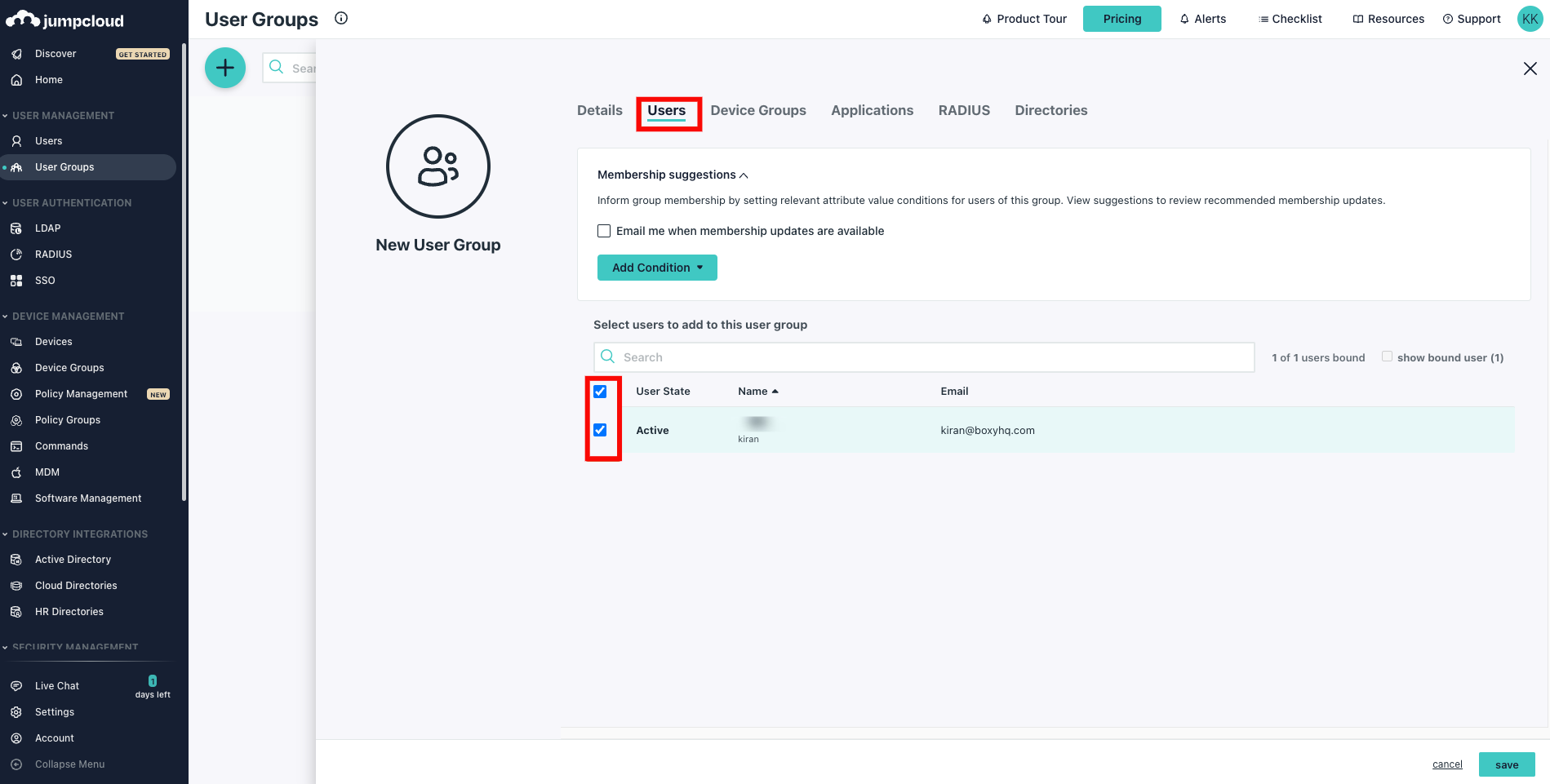The height and width of the screenshot is (784, 1550).
Task: Toggle show bound user checkbox
Action: [1387, 357]
